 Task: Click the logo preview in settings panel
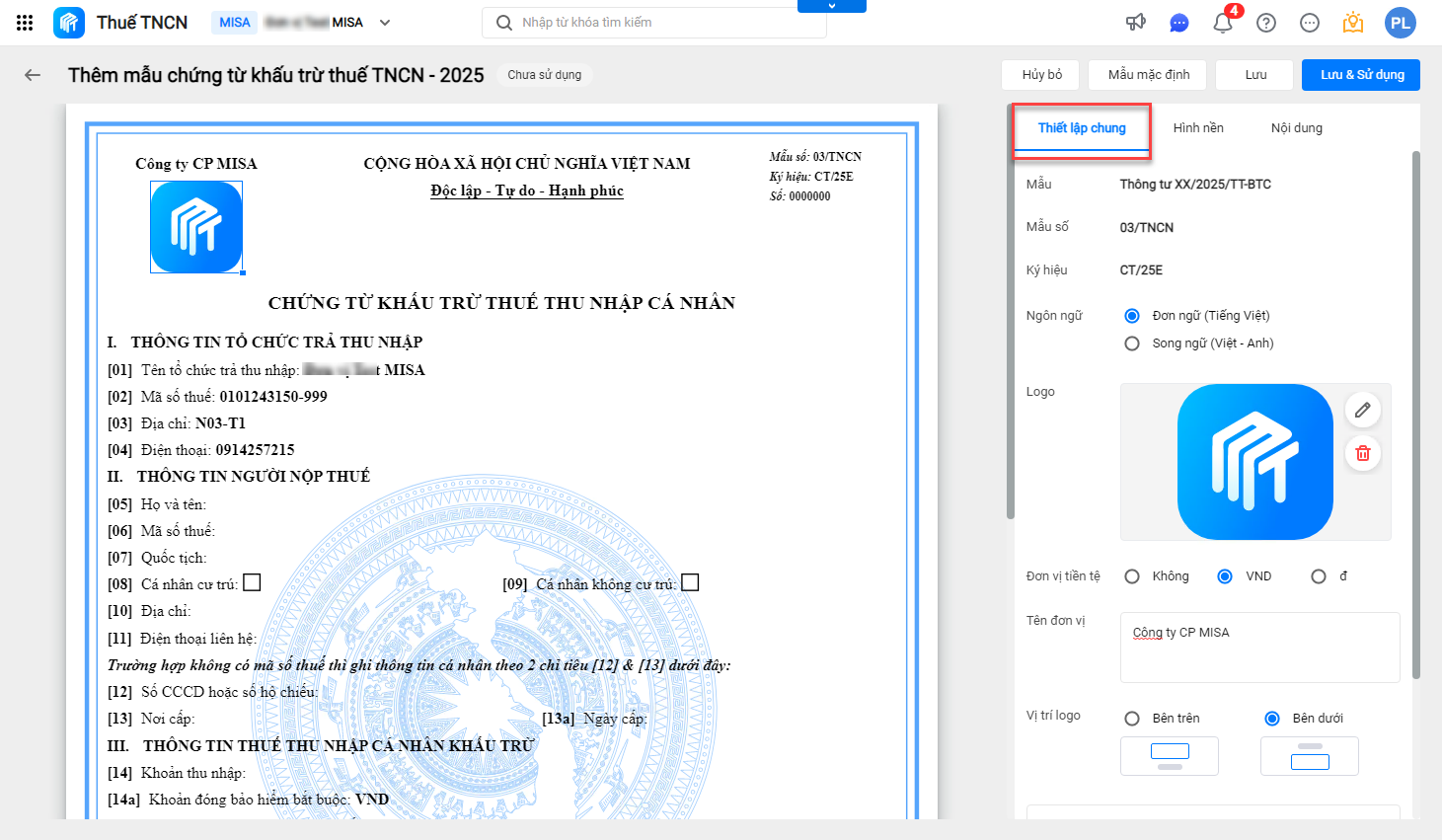point(1254,462)
